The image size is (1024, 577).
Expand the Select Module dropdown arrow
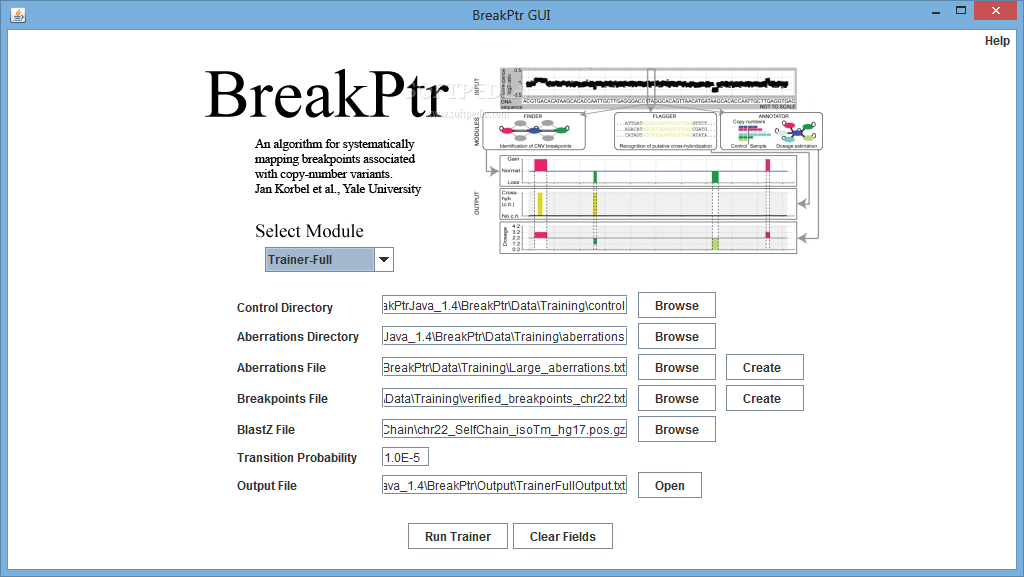pos(384,259)
